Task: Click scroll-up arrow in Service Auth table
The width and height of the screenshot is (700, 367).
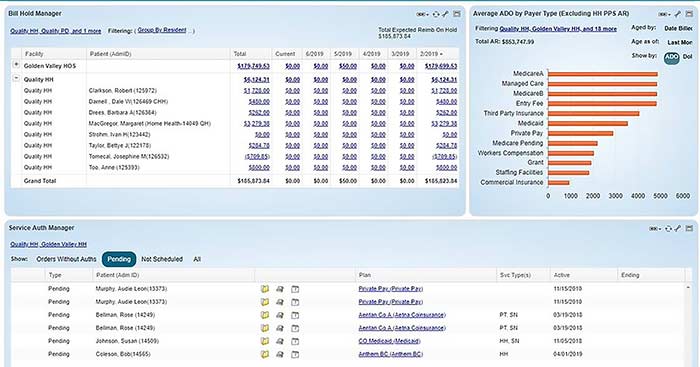Action: click(x=688, y=288)
